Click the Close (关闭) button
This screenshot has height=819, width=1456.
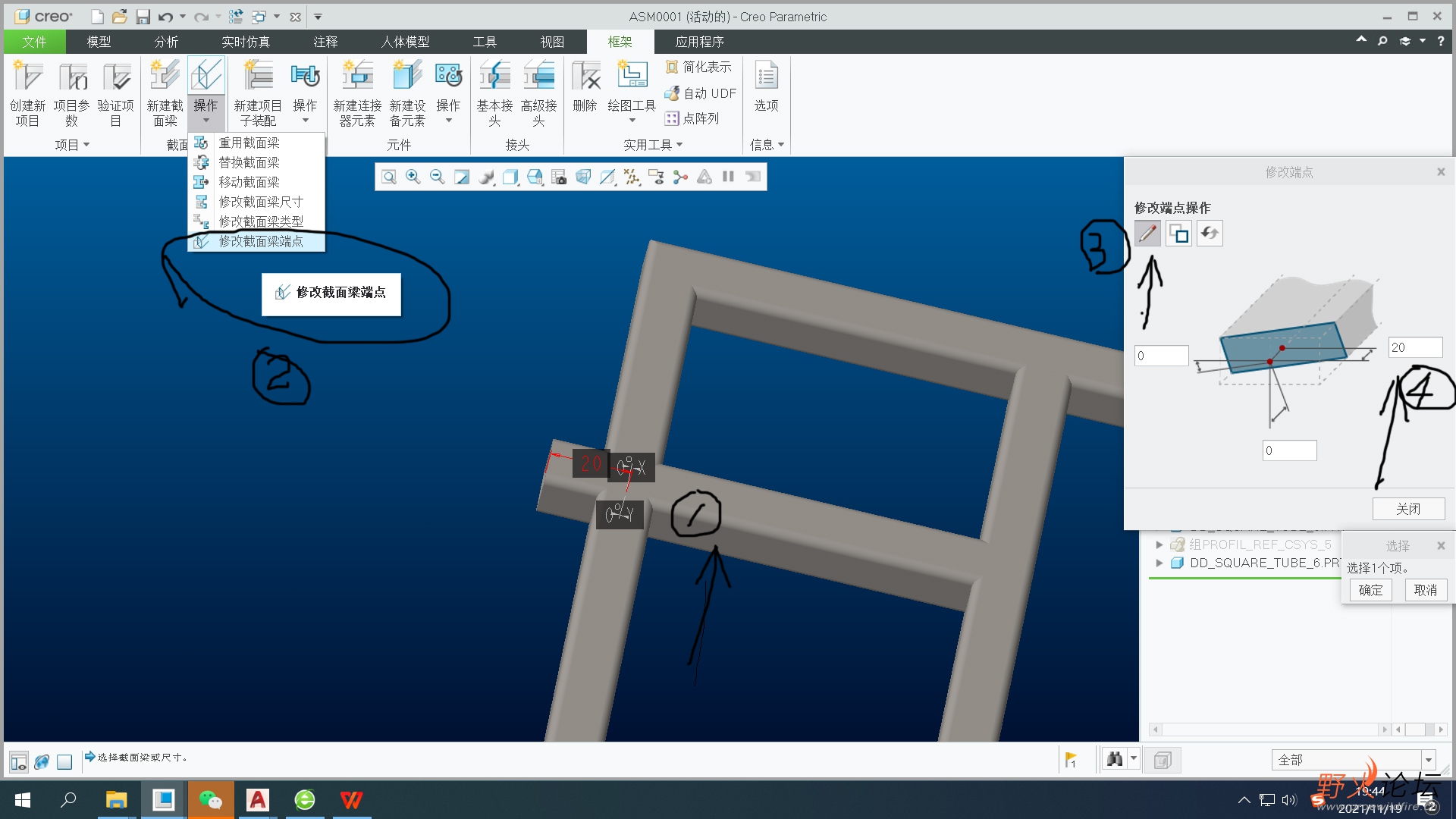(1408, 509)
